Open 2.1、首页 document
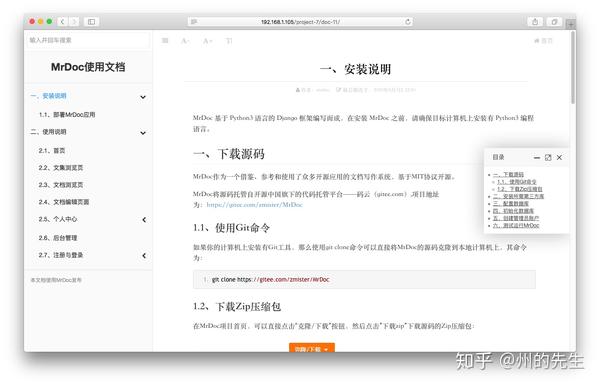The height and width of the screenshot is (386, 600). click(52, 150)
